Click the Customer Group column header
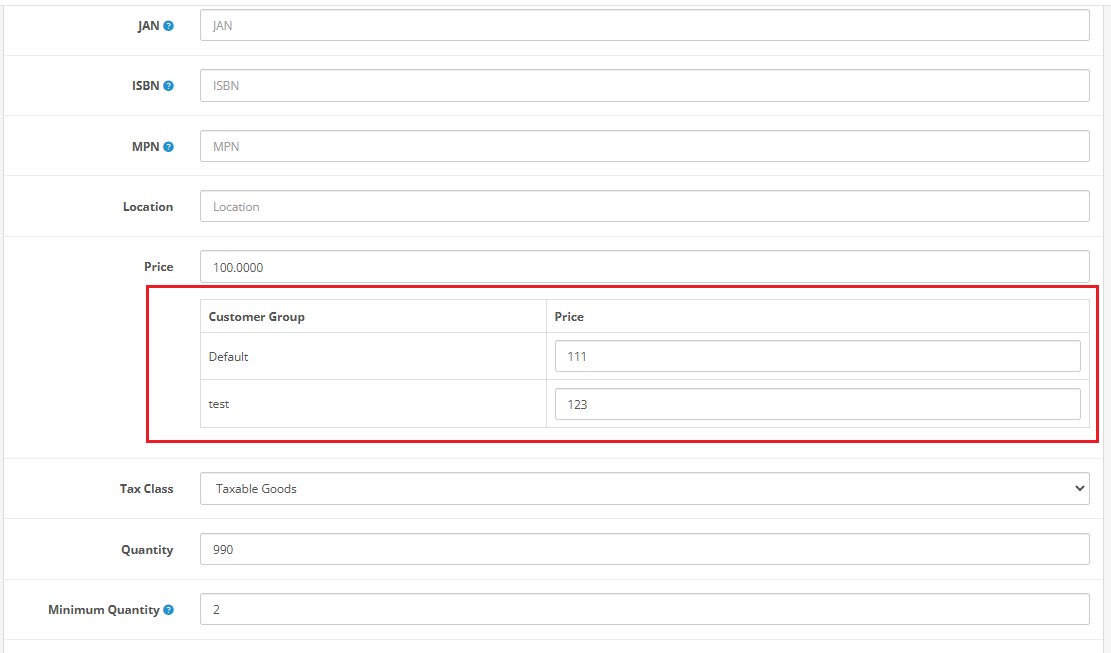 [x=257, y=317]
